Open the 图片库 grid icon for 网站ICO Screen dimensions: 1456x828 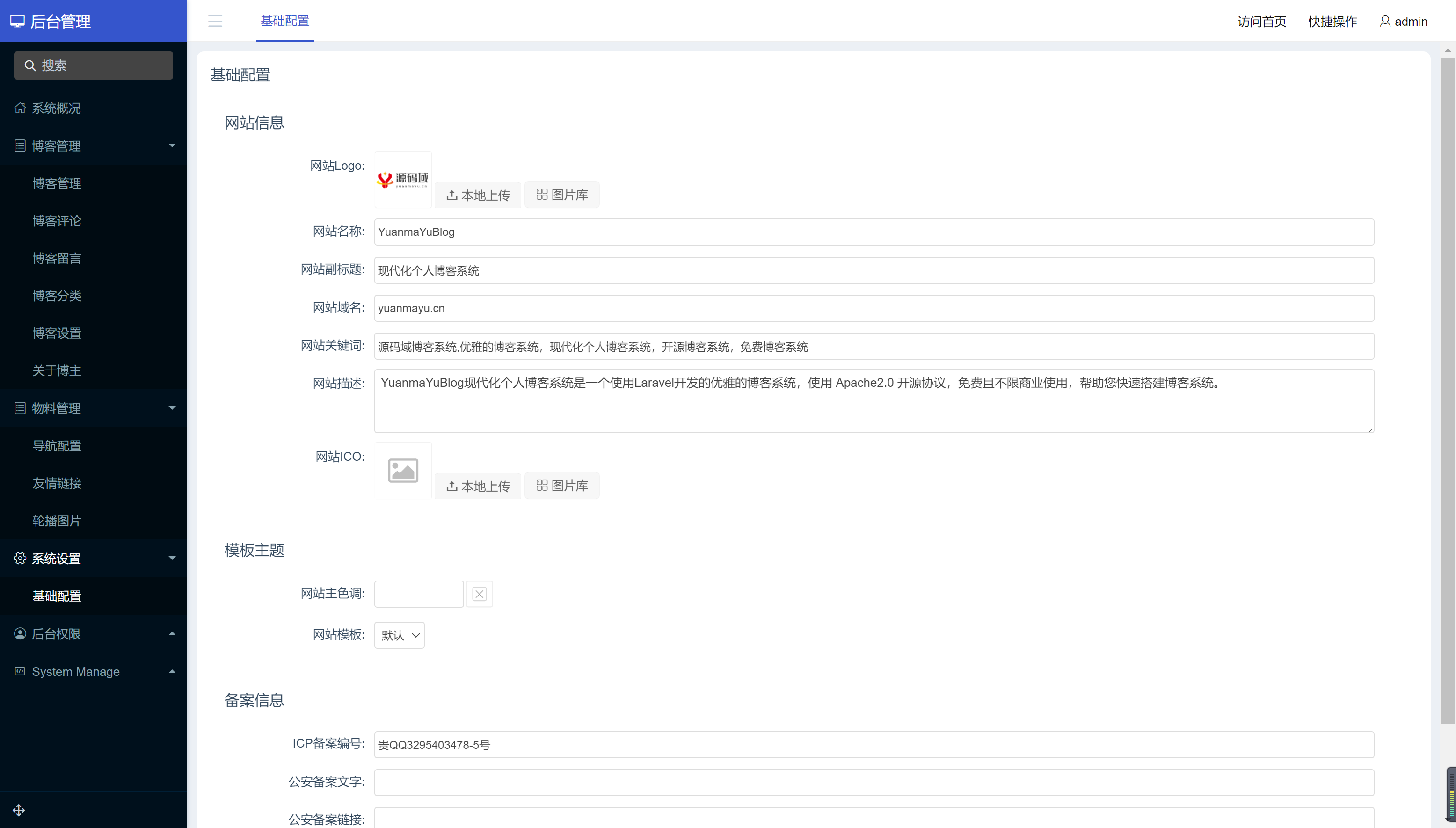(541, 485)
